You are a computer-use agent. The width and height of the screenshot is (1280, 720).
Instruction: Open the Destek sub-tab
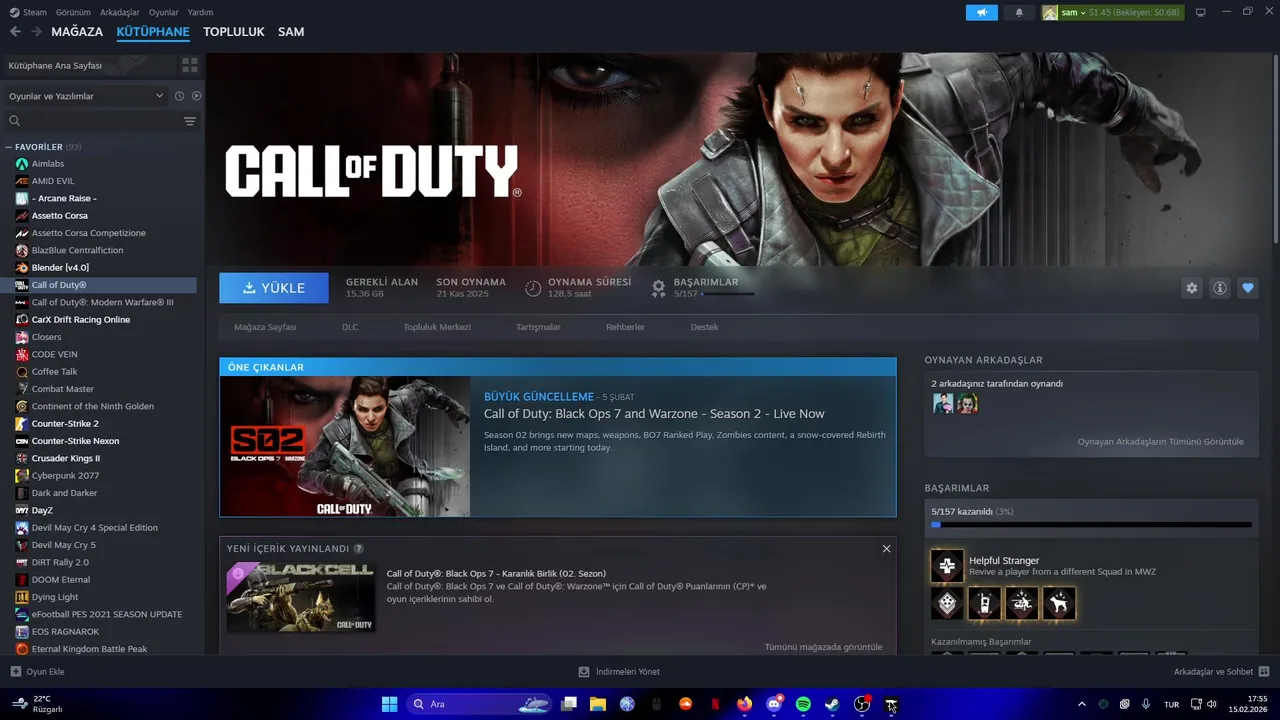704,327
